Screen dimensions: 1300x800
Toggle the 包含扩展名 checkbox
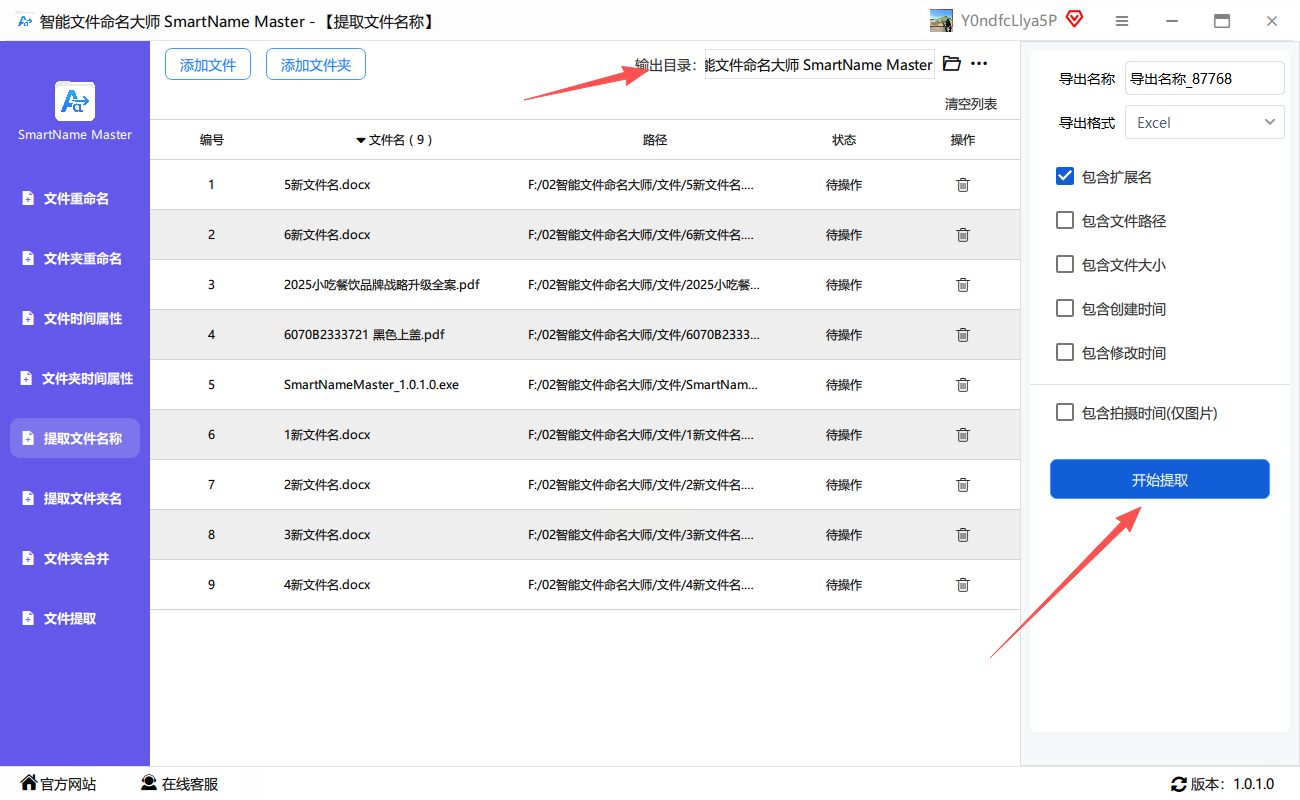click(1065, 177)
